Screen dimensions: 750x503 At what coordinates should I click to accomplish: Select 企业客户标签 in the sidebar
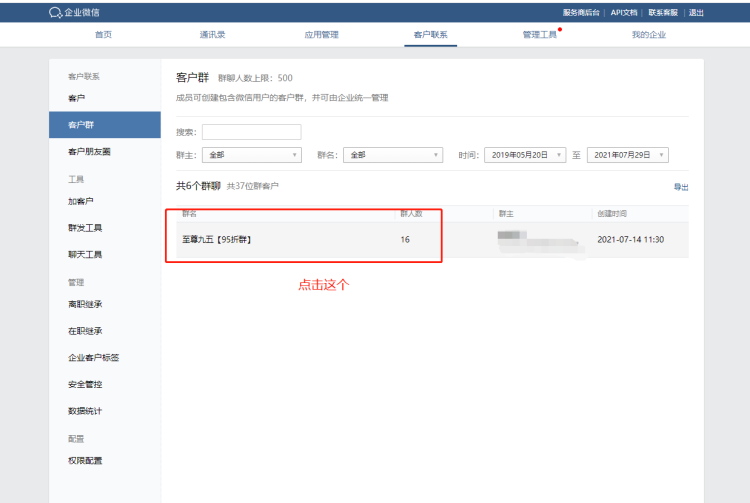[94, 357]
